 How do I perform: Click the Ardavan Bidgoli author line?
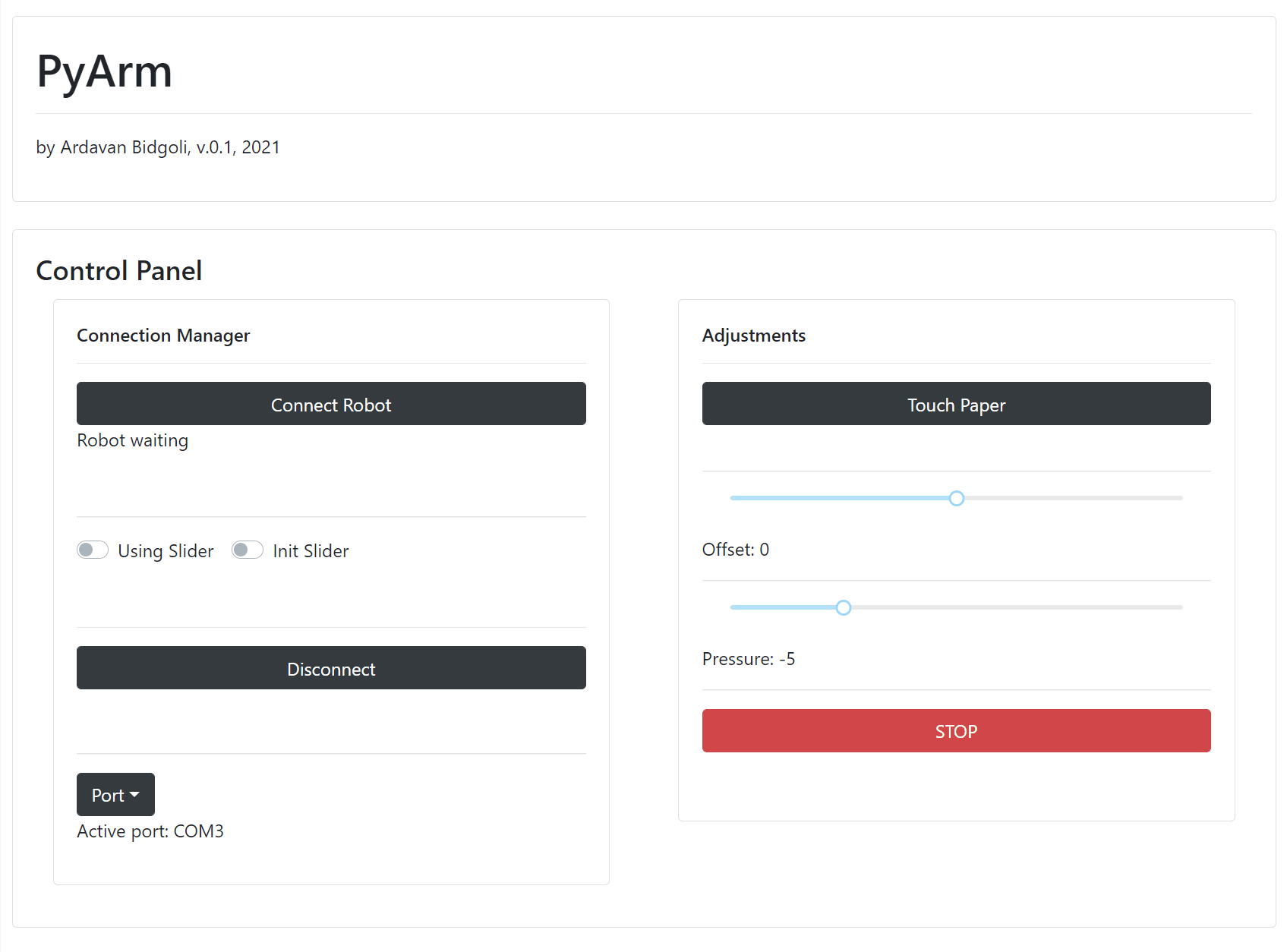[158, 147]
